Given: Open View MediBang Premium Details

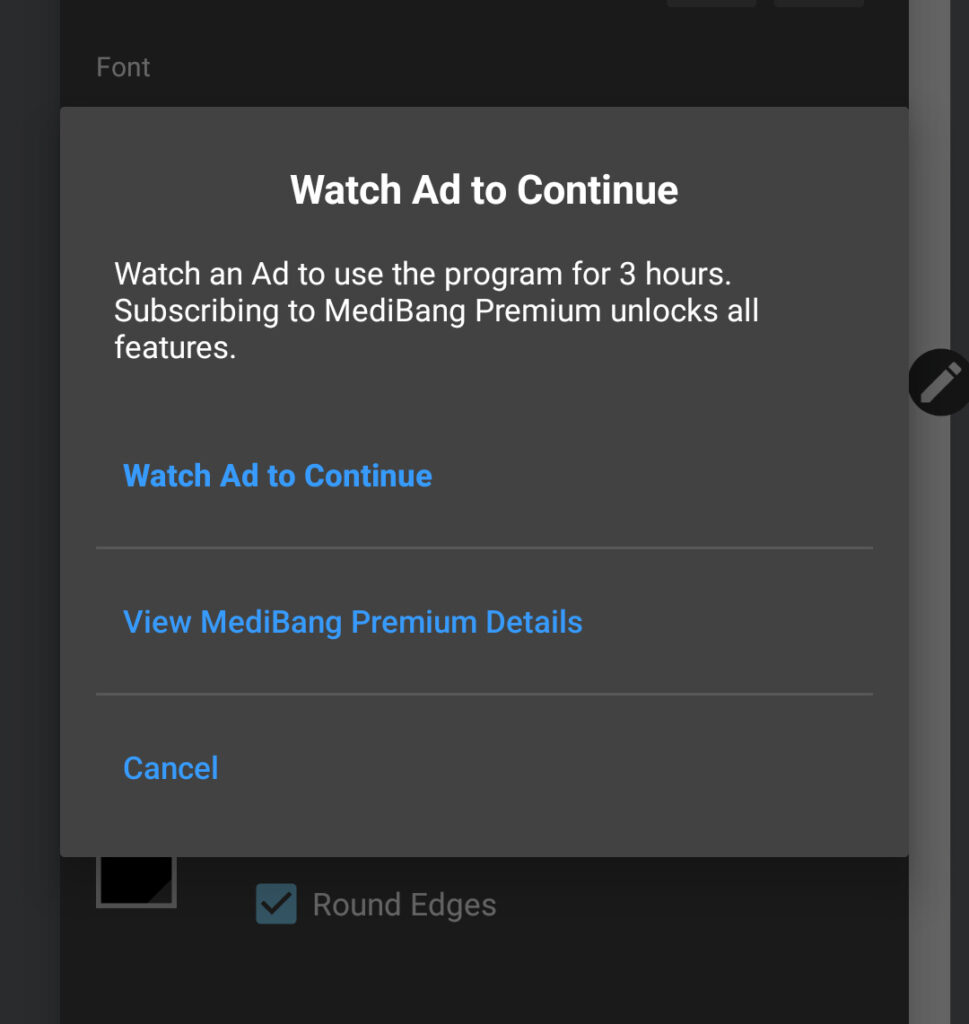Looking at the screenshot, I should pyautogui.click(x=352, y=622).
